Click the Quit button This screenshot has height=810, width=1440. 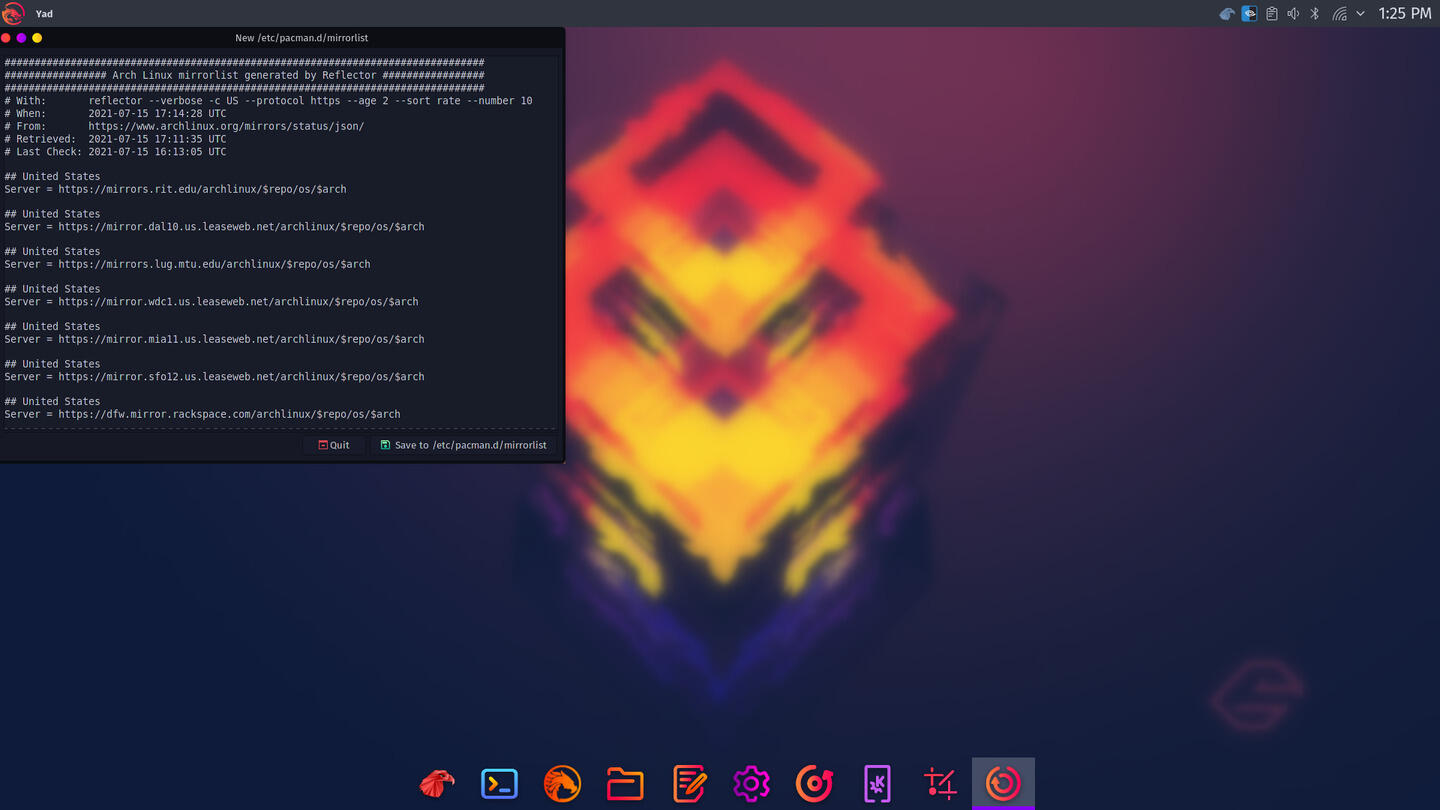click(334, 445)
